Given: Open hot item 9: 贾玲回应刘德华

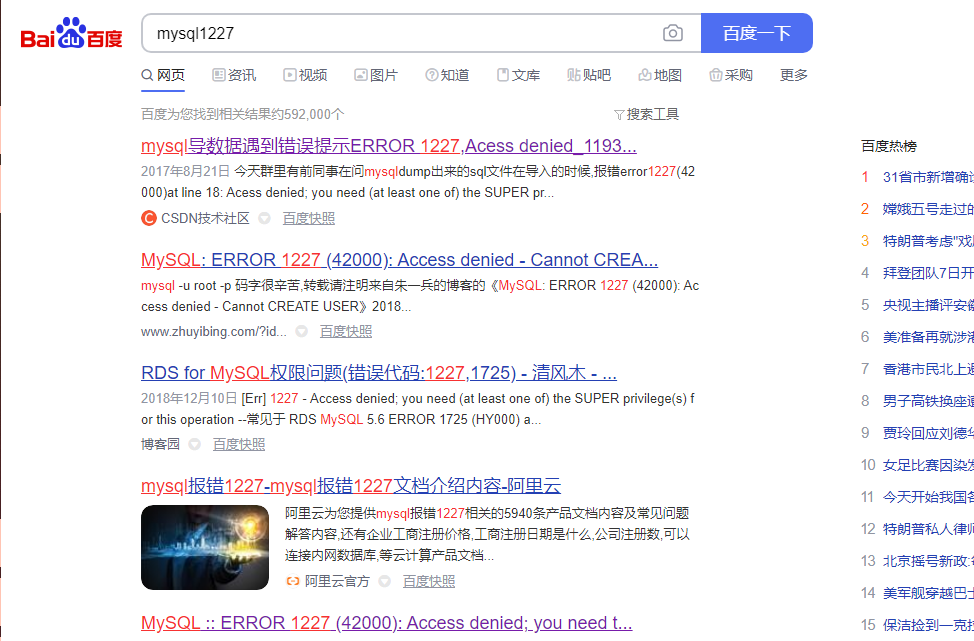Looking at the screenshot, I should tap(928, 433).
